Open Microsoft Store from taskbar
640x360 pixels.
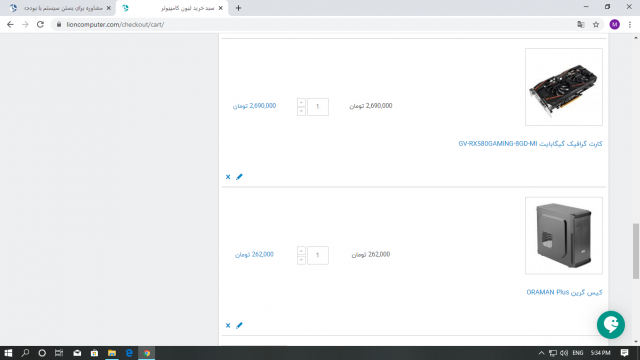pos(94,353)
